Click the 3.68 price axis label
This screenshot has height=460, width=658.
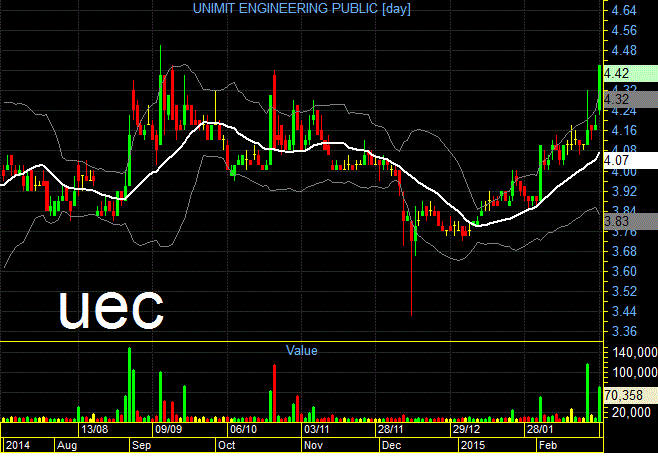(x=624, y=251)
